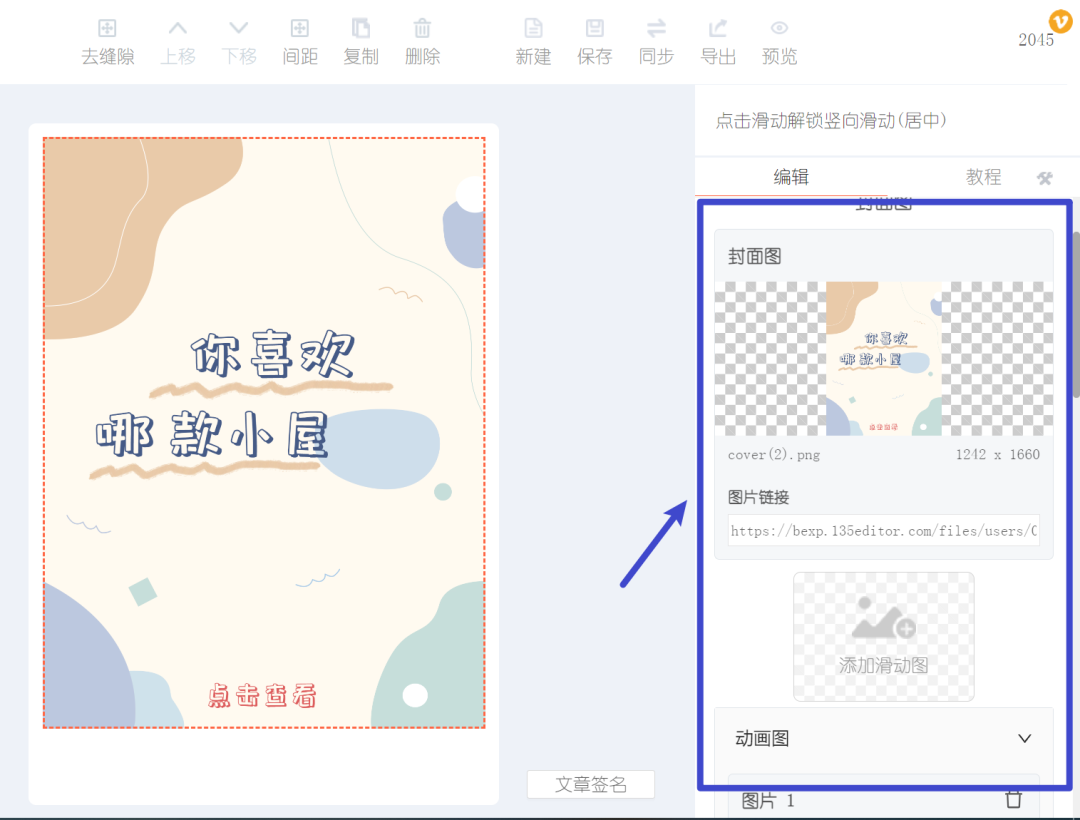Viewport: 1080px width, 820px height.
Task: Save the work with 保存 icon
Action: (594, 28)
